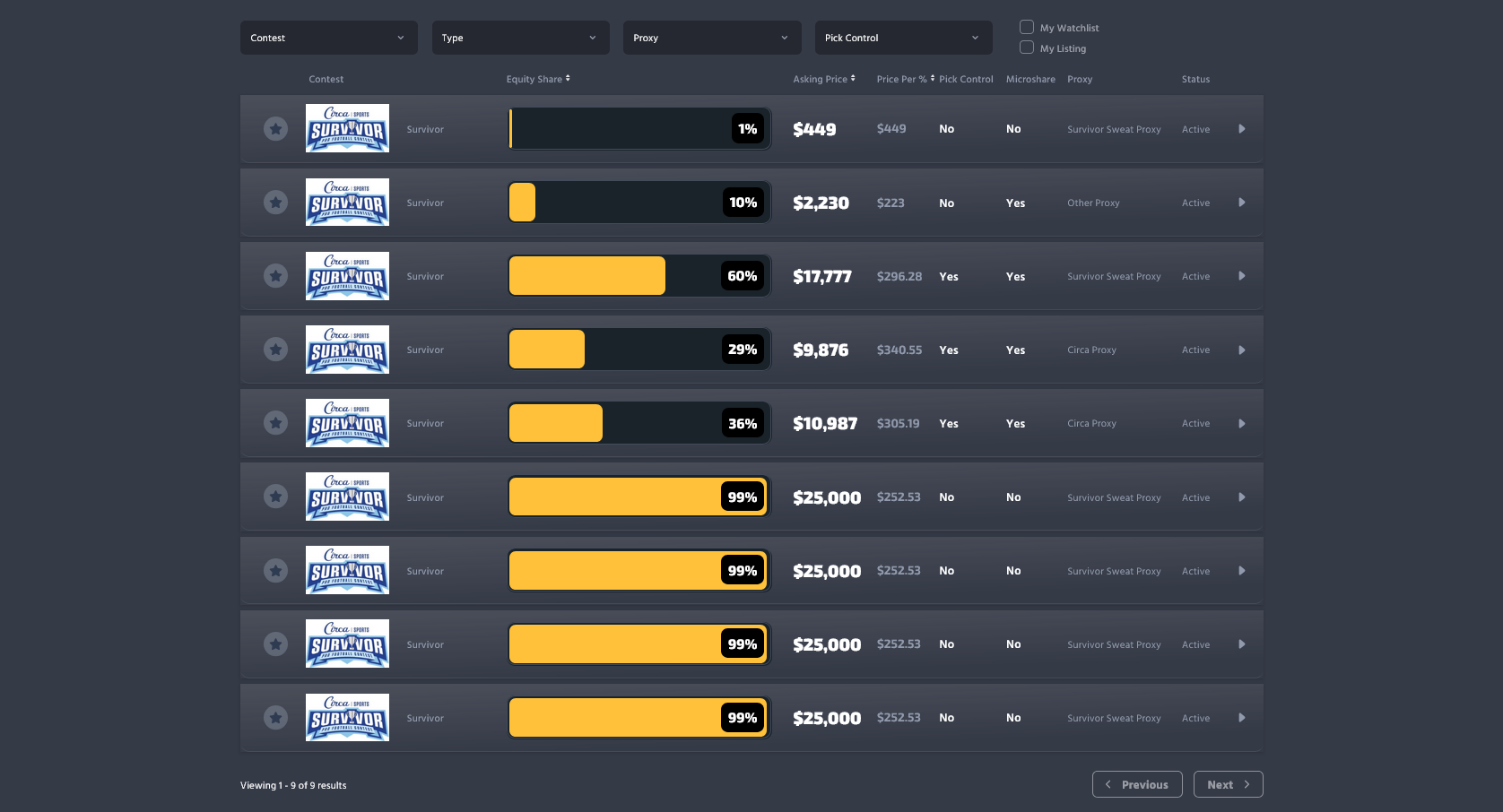Open details arrow for the 1% equity listing
The image size is (1503, 812).
[1241, 129]
